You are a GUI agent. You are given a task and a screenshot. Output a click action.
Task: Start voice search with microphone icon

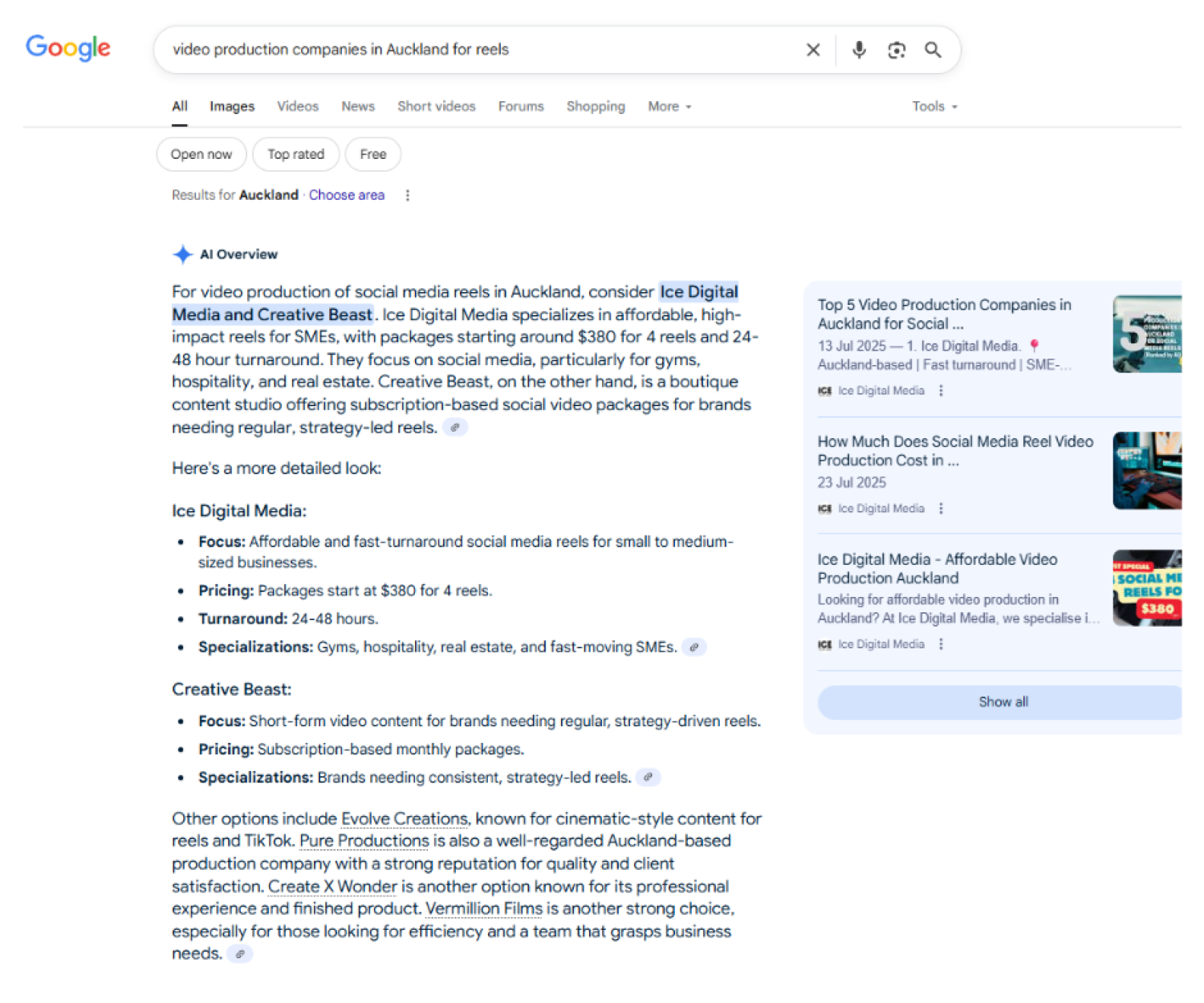(859, 50)
